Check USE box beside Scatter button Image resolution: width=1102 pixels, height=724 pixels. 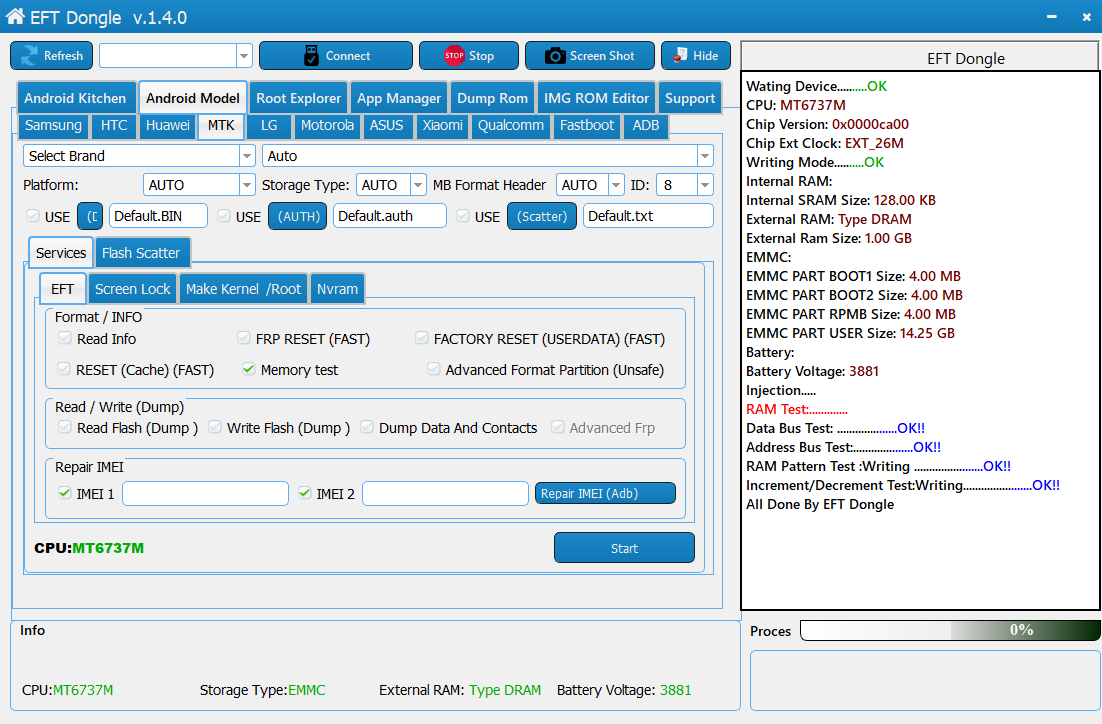point(462,216)
